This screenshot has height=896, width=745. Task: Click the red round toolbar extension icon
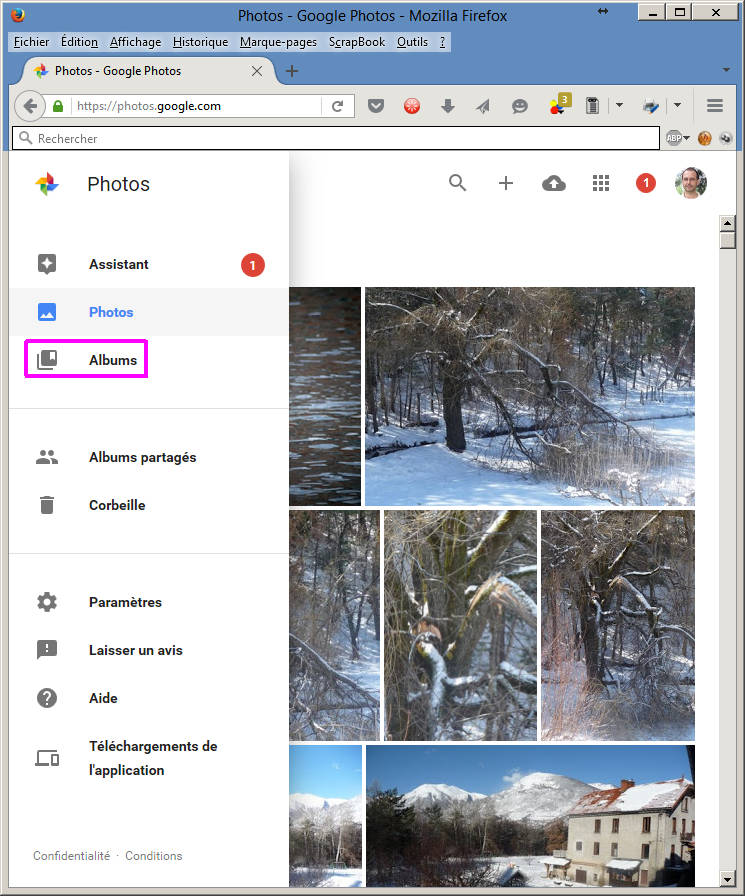412,106
